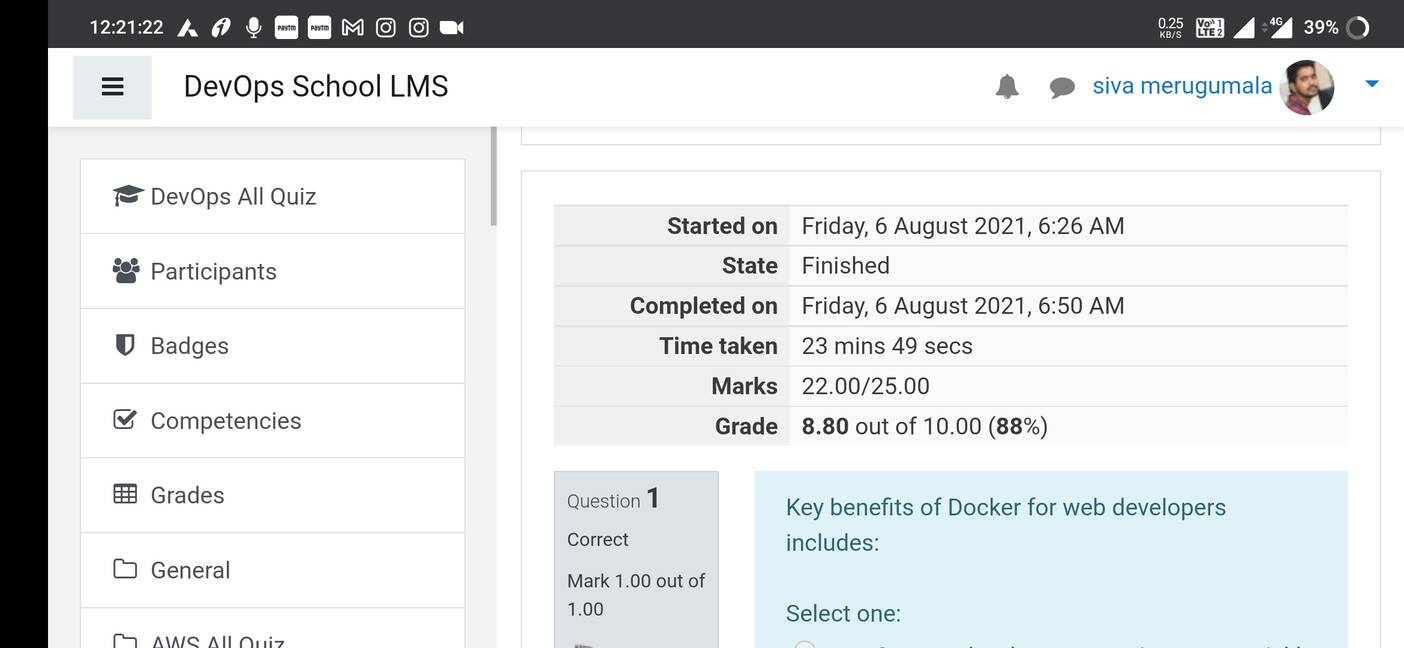Click the graduation cap icon beside DevOps All Quiz
Viewport: 1404px width, 648px height.
coord(127,195)
